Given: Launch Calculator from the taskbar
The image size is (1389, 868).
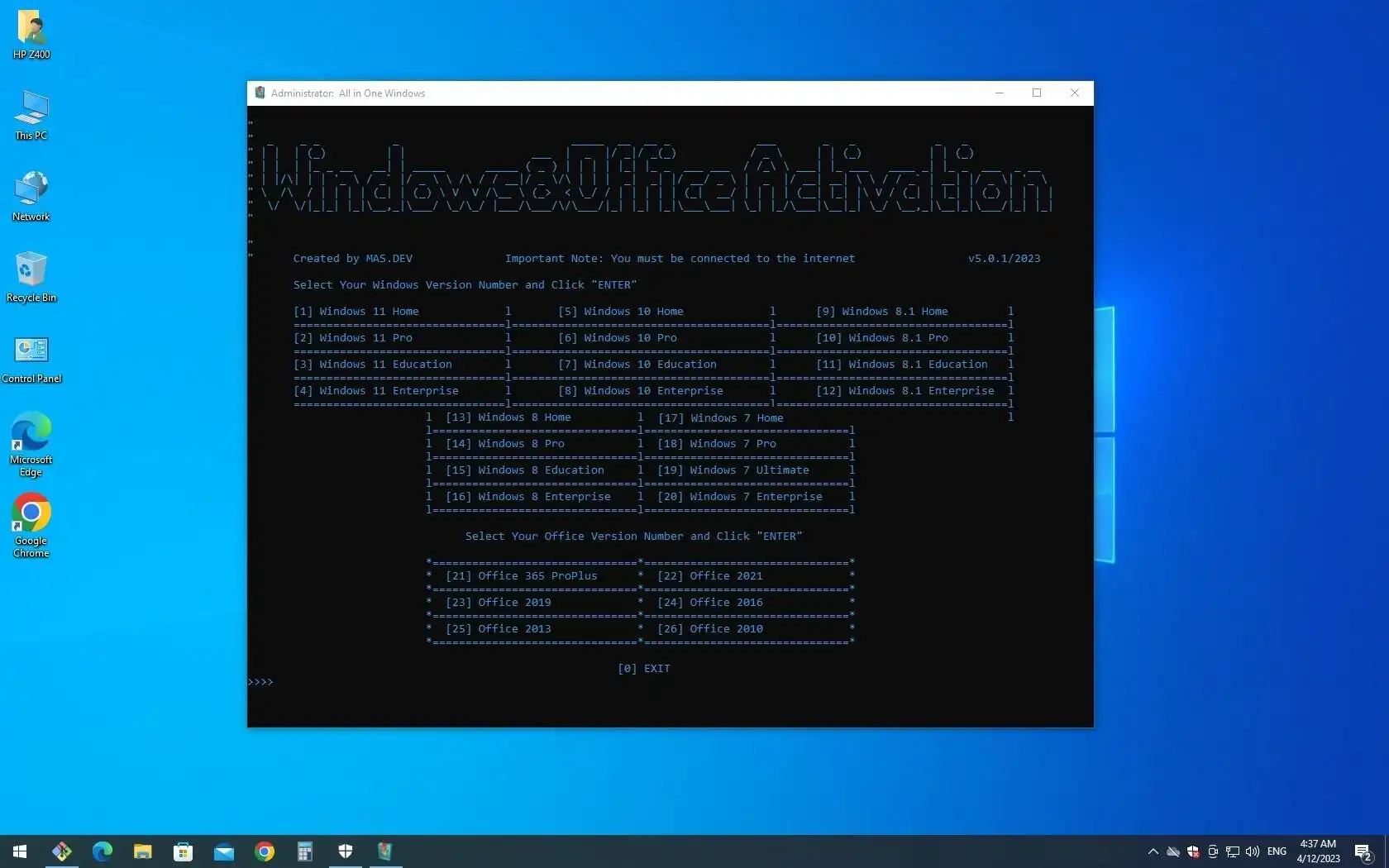Looking at the screenshot, I should 304,851.
